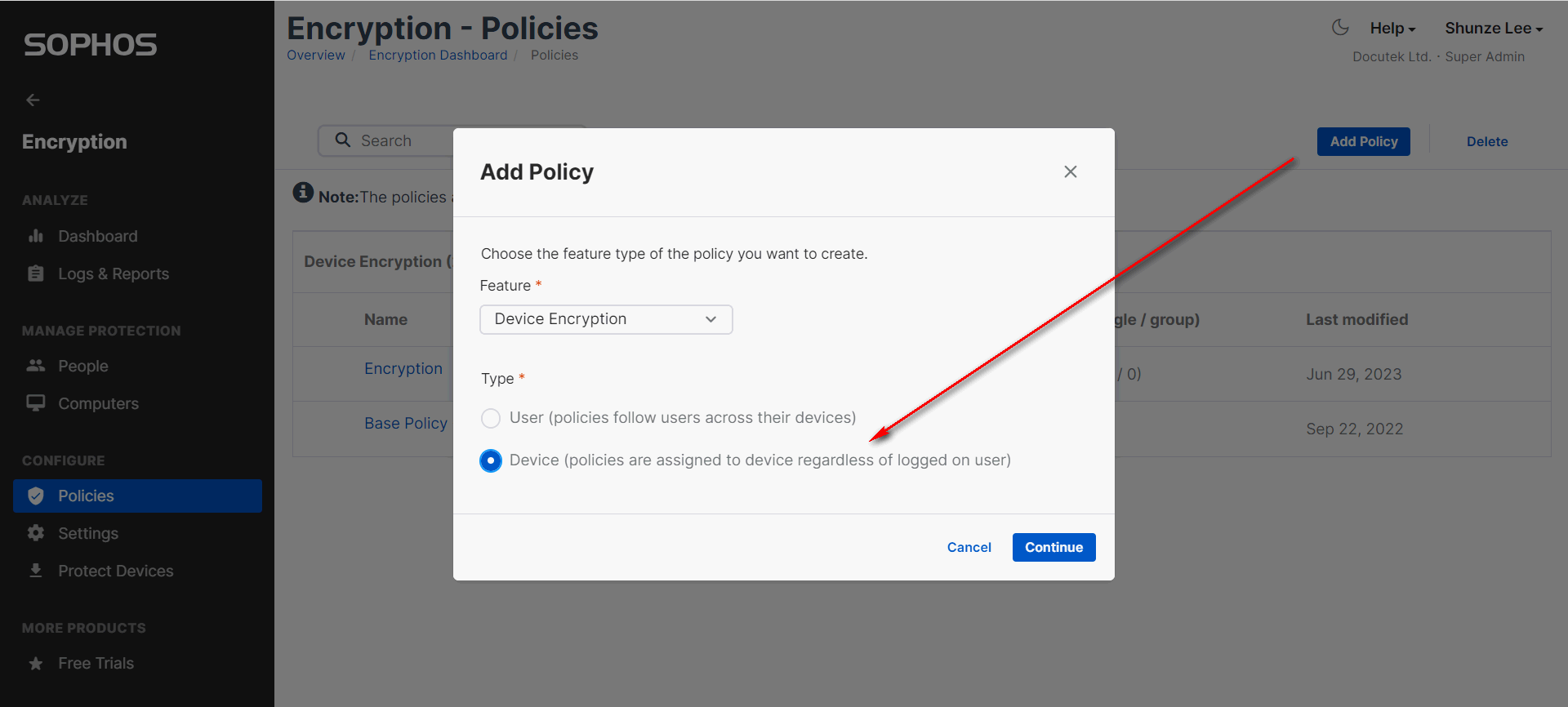
Task: Click the Settings gear icon
Action: pyautogui.click(x=36, y=533)
